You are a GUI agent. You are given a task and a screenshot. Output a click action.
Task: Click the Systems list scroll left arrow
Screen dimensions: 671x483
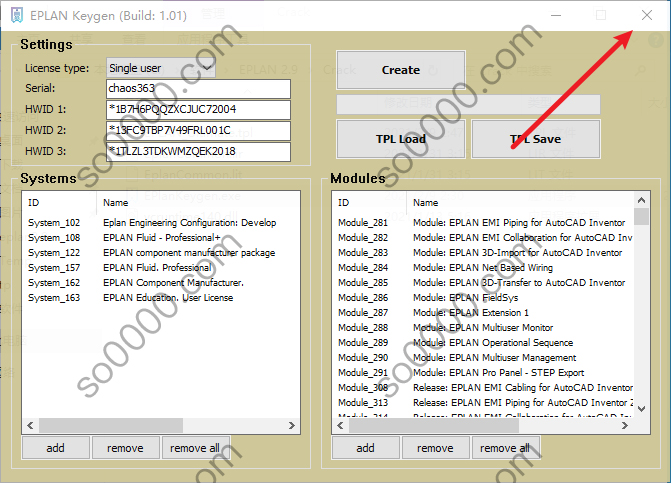[x=30, y=425]
